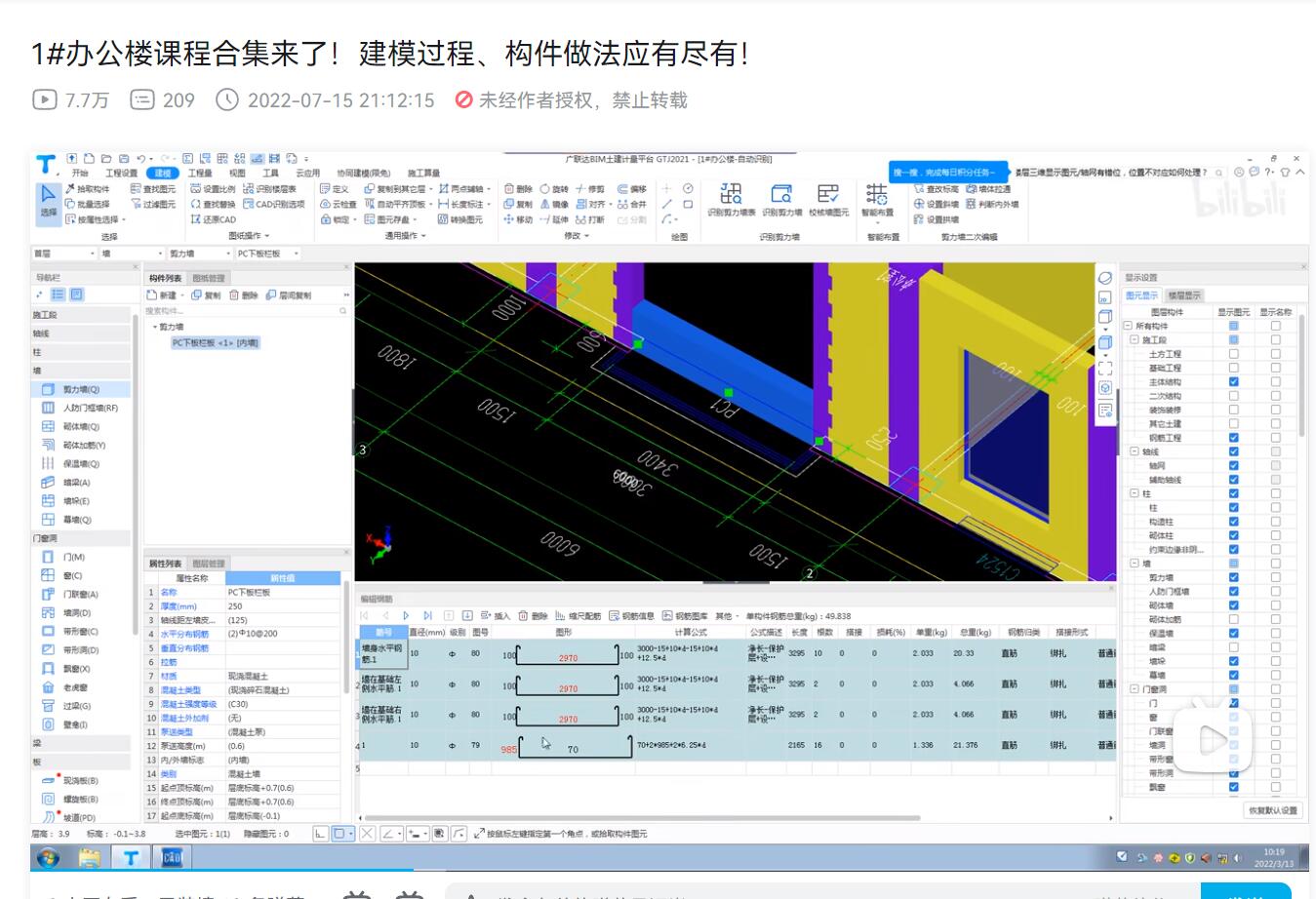The image size is (1316, 899).
Task: Select 暗梁(A) in the navigation bar
Action: pyautogui.click(x=76, y=483)
